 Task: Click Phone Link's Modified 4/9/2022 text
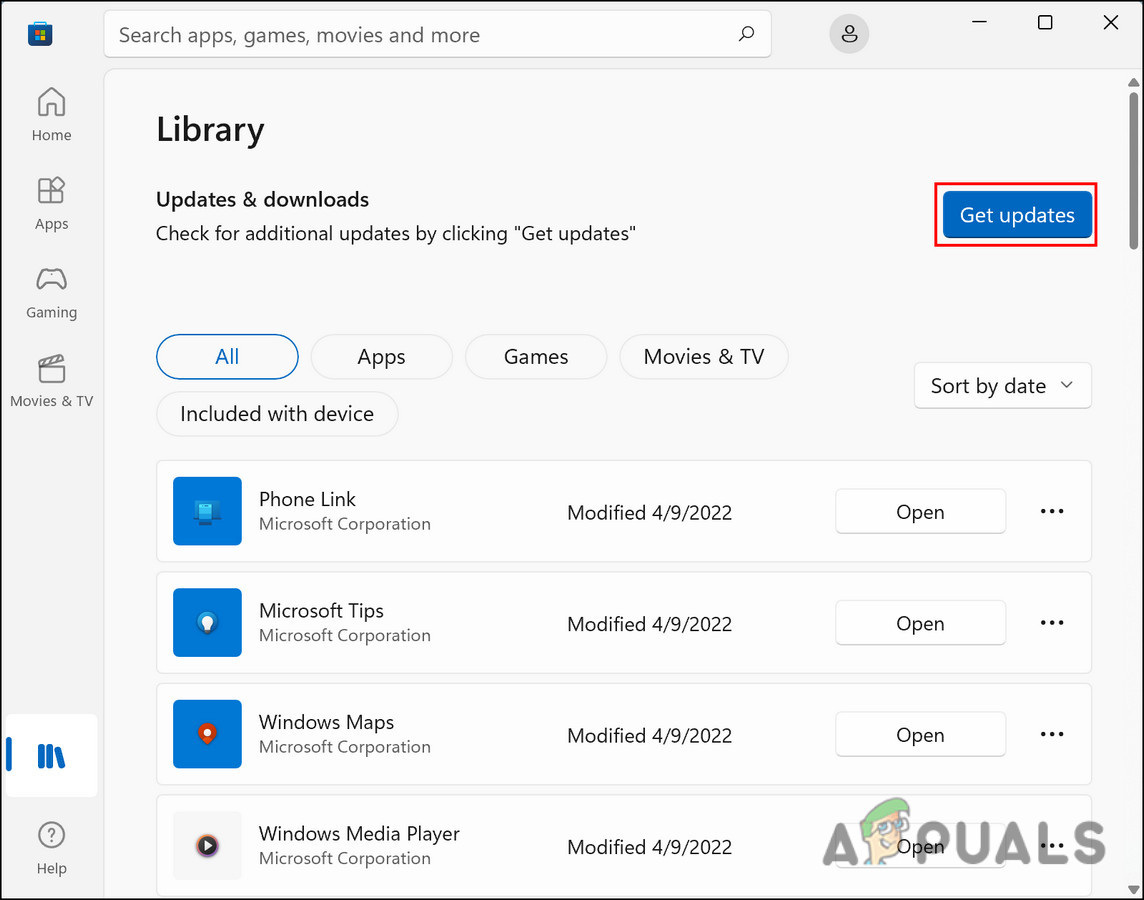(649, 513)
